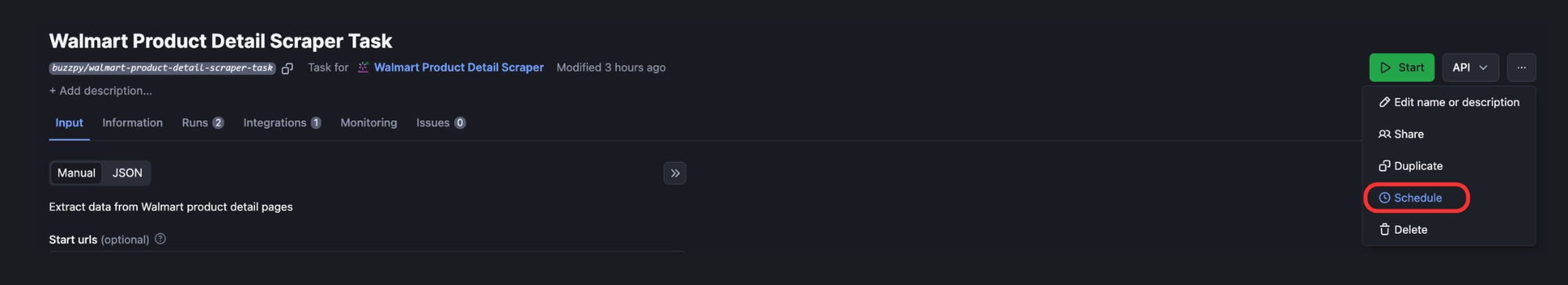The height and width of the screenshot is (285, 1568).
Task: Switch to the Manual input mode
Action: click(76, 173)
